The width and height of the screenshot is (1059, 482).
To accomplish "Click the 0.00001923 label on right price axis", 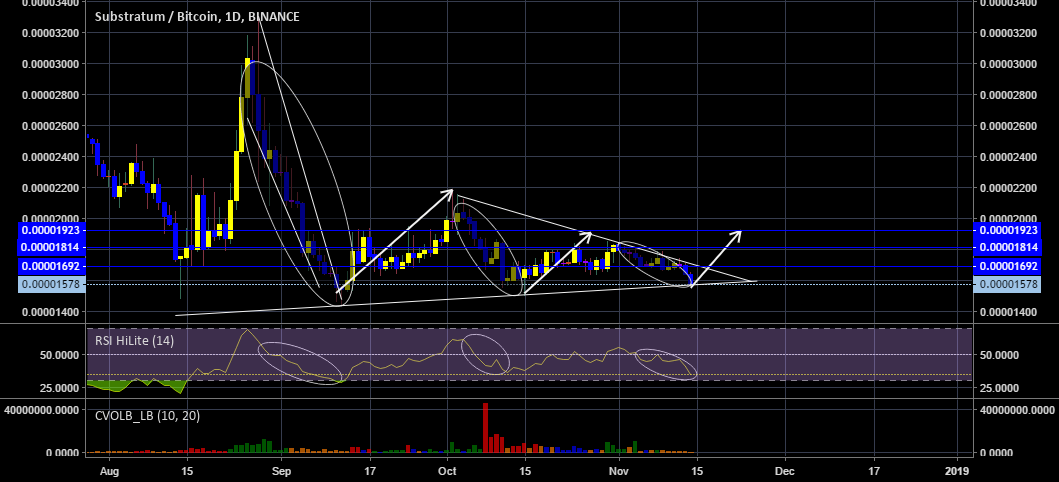I will (1007, 231).
